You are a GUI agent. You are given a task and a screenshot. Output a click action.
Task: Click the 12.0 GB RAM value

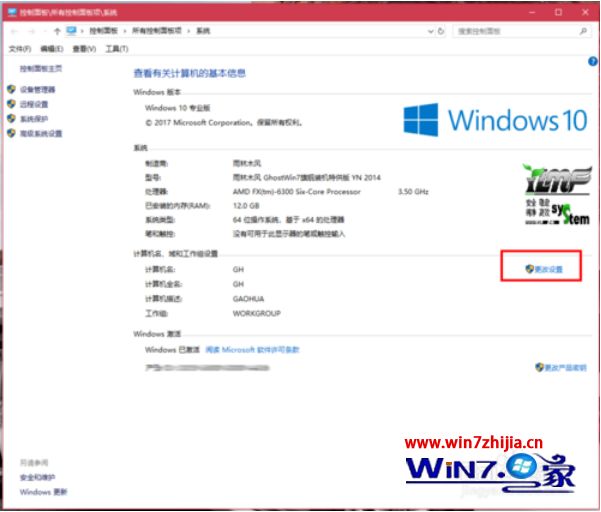click(x=246, y=206)
